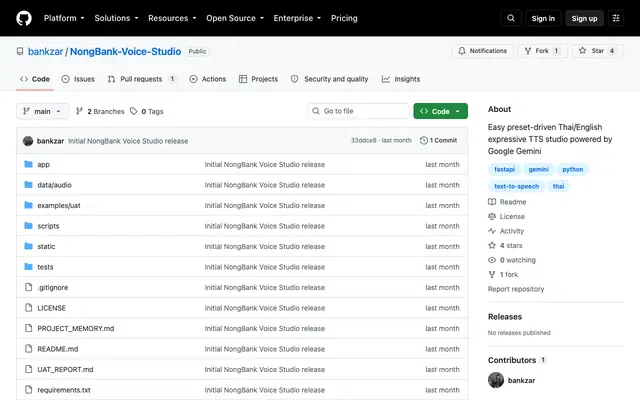
Task: Open the main branch selector dropdown
Action: [x=42, y=111]
